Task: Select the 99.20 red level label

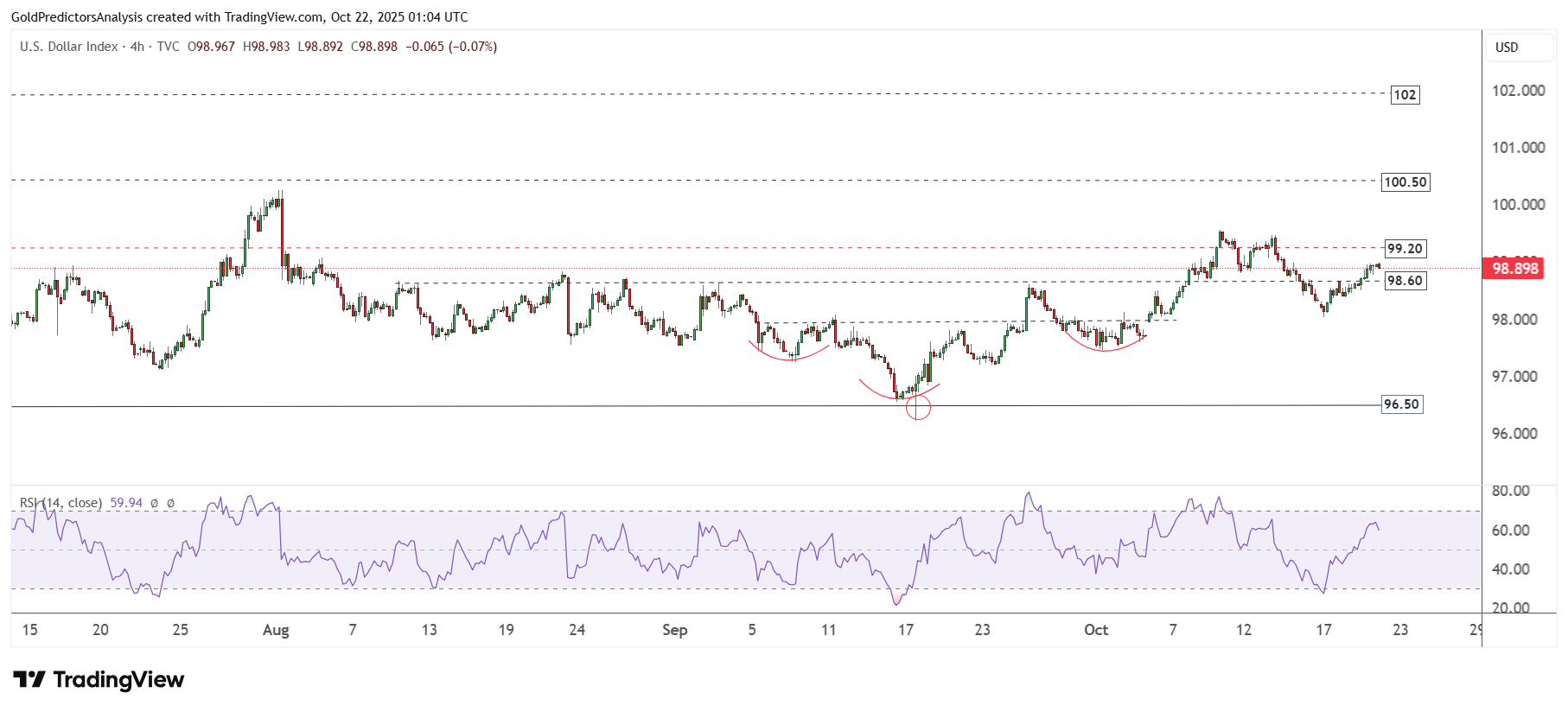Action: click(1405, 249)
